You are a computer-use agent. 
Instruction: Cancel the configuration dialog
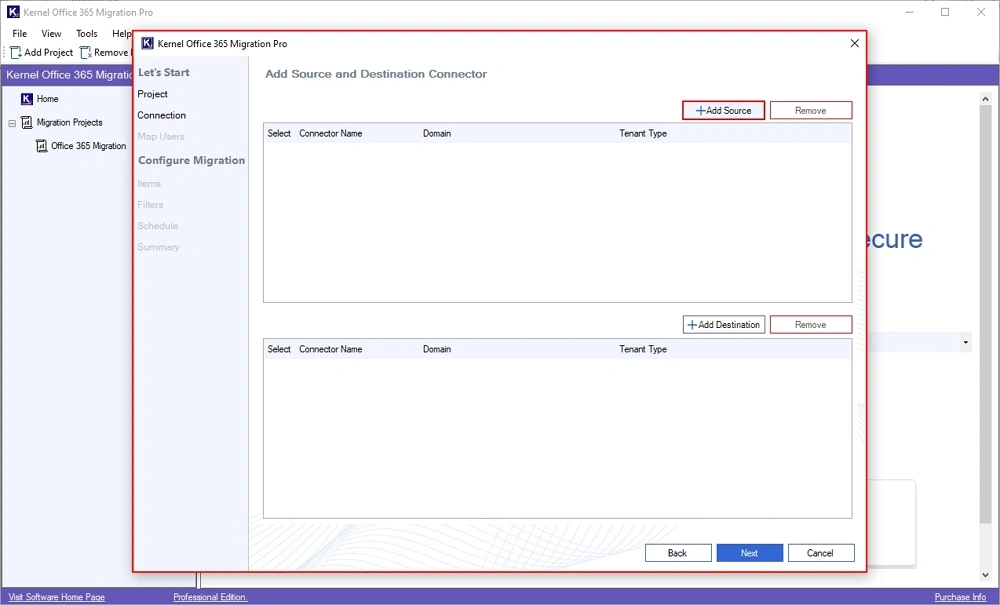click(x=821, y=552)
